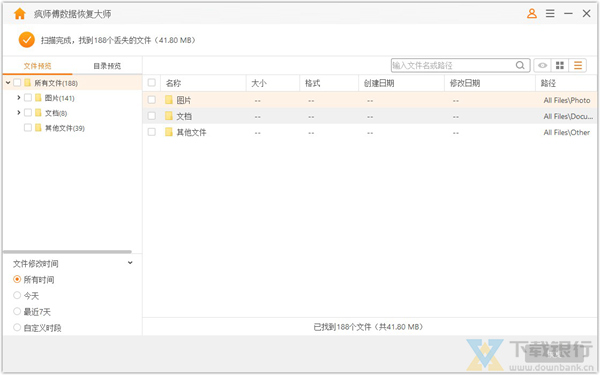
Task: Go to the home screen via house icon
Action: (x=20, y=14)
